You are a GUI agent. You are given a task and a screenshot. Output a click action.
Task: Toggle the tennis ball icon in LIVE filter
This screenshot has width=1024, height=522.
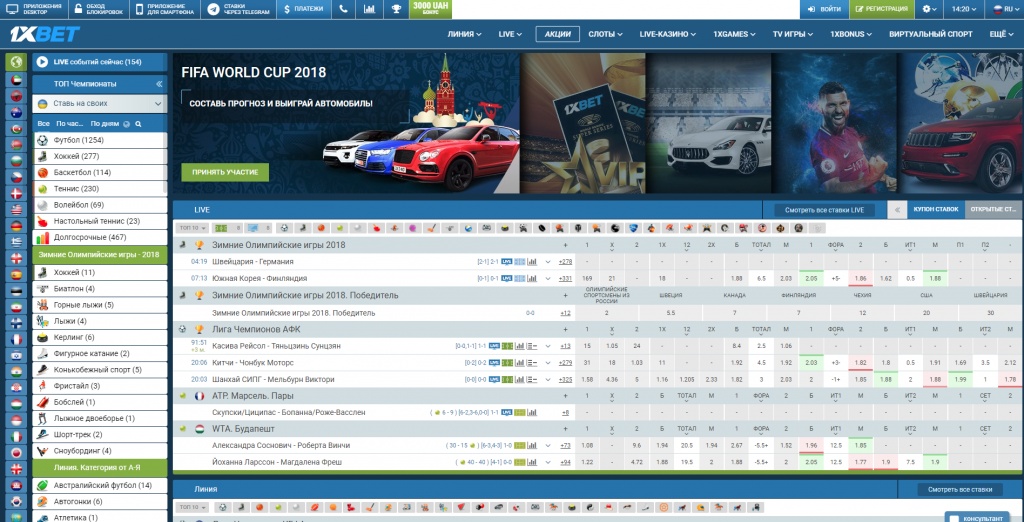pos(340,228)
